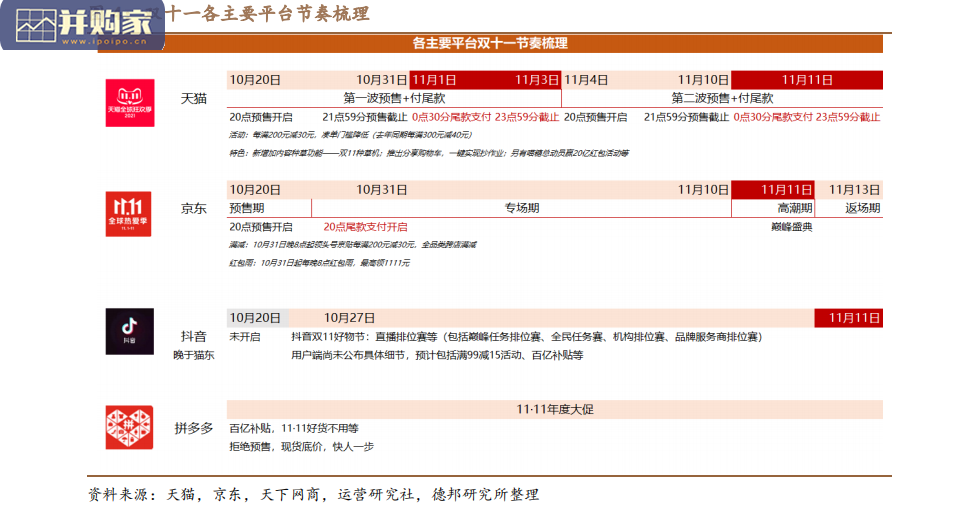This screenshot has width=957, height=509.
Task: Click the 京东 满减 note line
Action: coord(353,245)
